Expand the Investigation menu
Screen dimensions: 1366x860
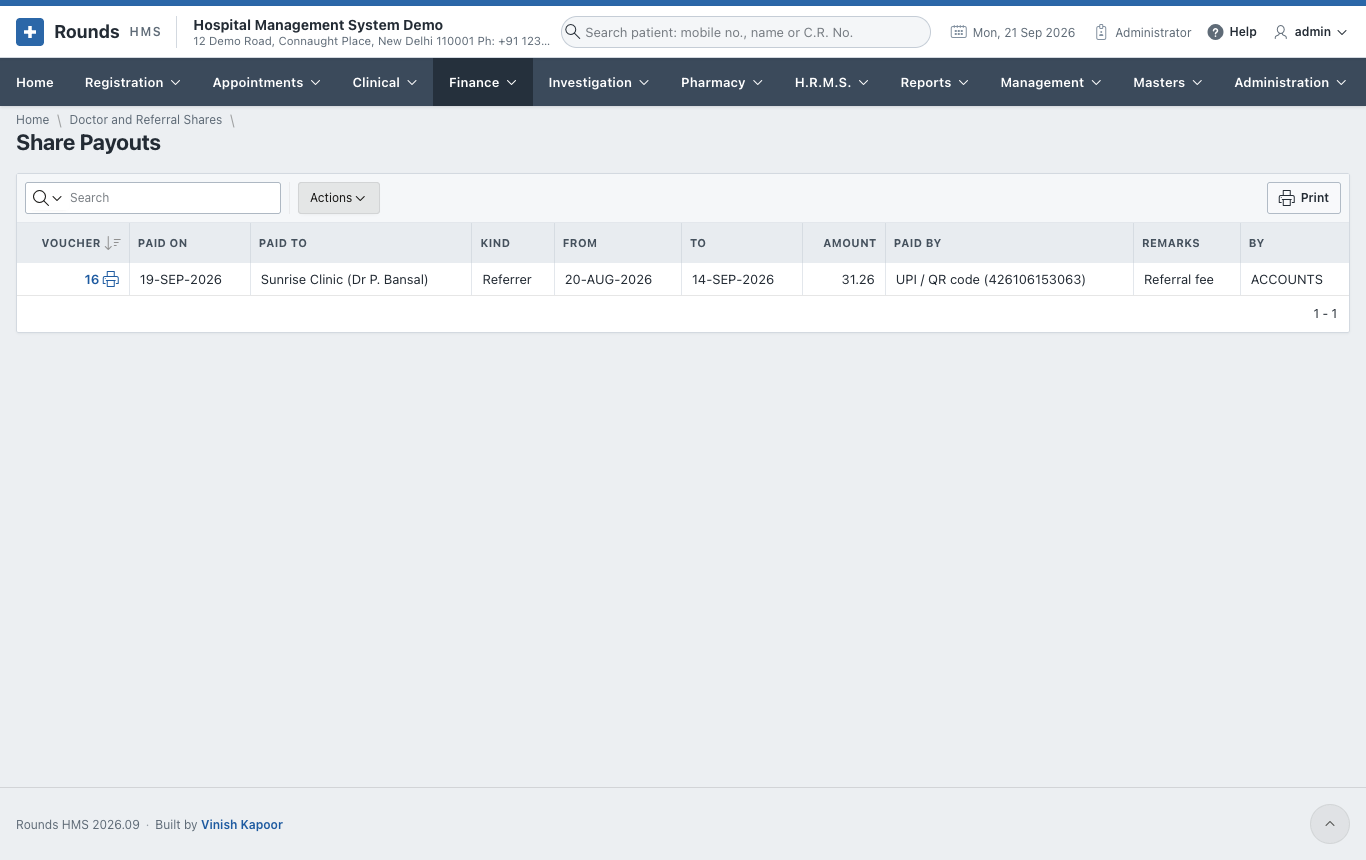(x=599, y=82)
